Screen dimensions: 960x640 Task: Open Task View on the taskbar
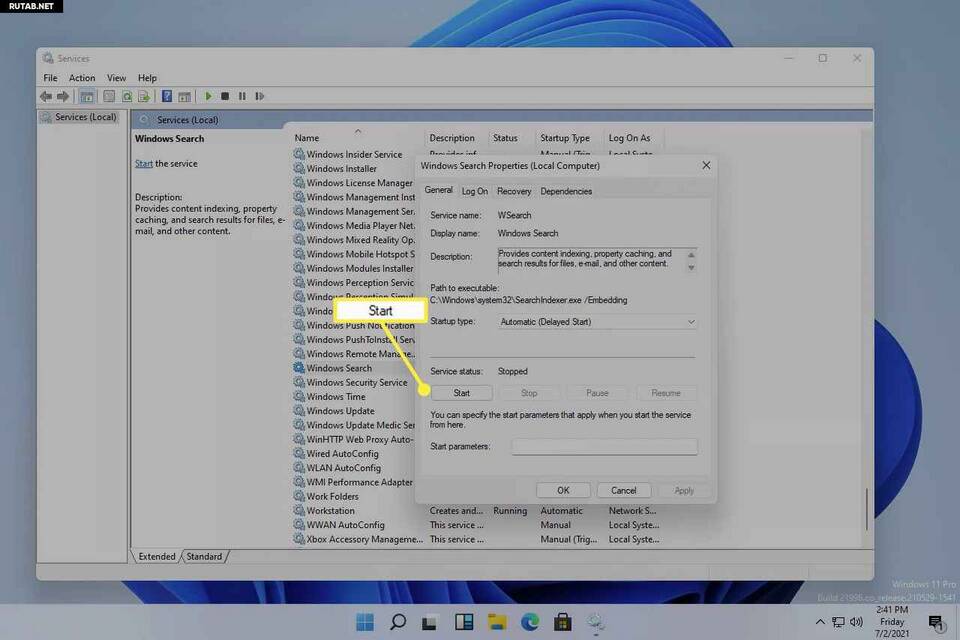430,622
